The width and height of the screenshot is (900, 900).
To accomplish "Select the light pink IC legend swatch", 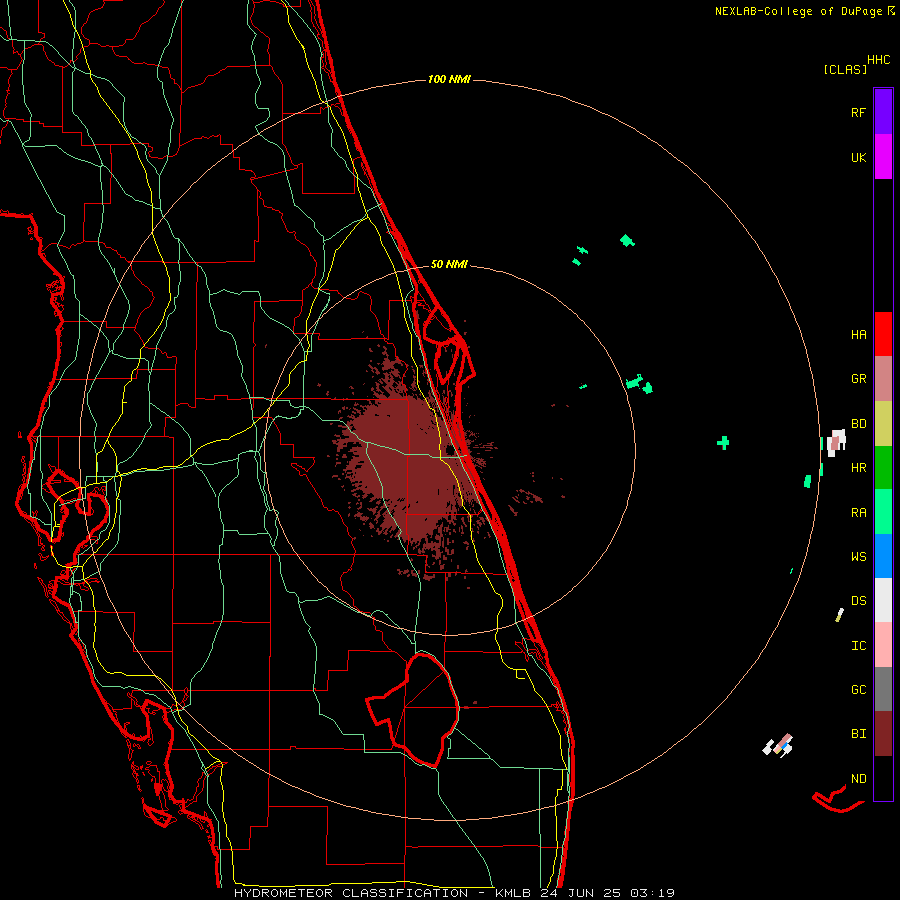I will pos(883,645).
